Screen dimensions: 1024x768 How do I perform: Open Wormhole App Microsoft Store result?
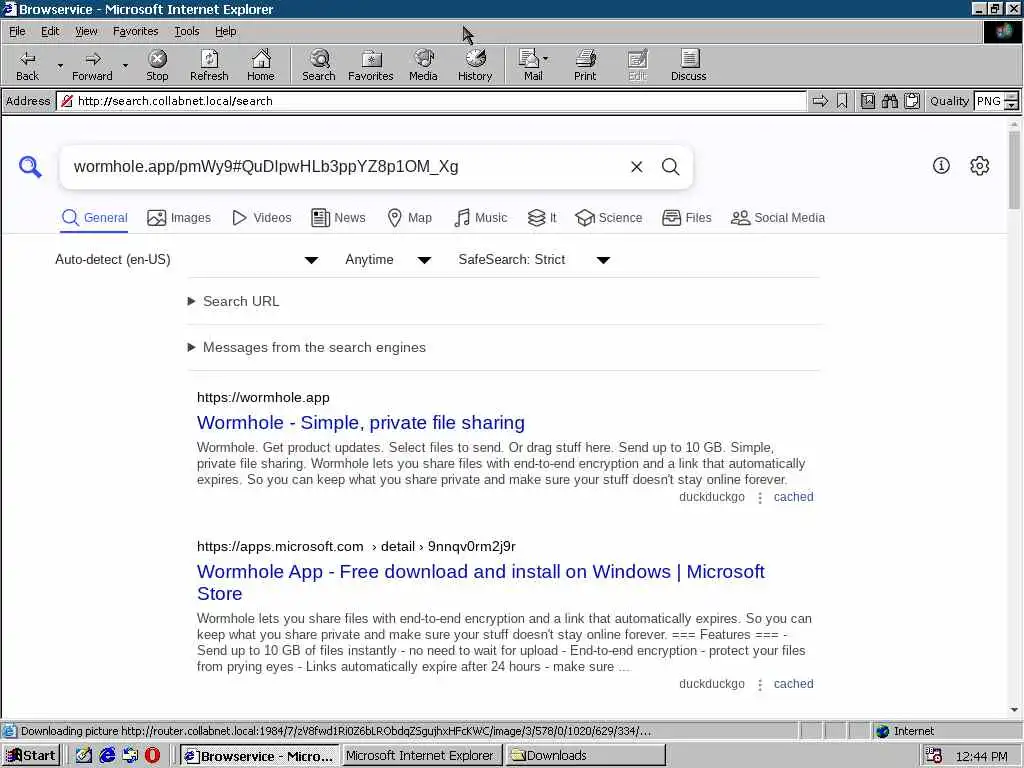pos(481,583)
